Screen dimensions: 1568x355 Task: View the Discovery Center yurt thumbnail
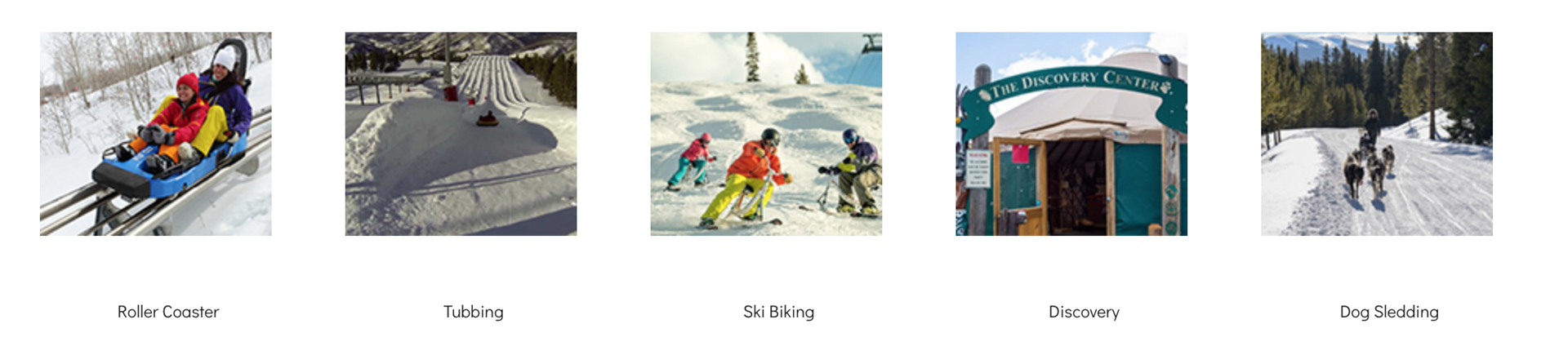[1071, 134]
